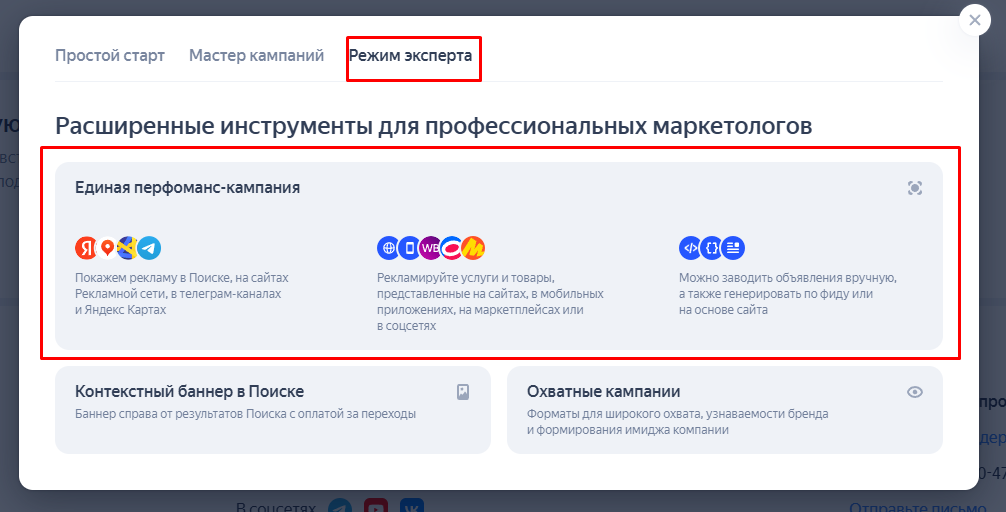
Task: Click the Ozon marketplace icon
Action: coord(451,248)
